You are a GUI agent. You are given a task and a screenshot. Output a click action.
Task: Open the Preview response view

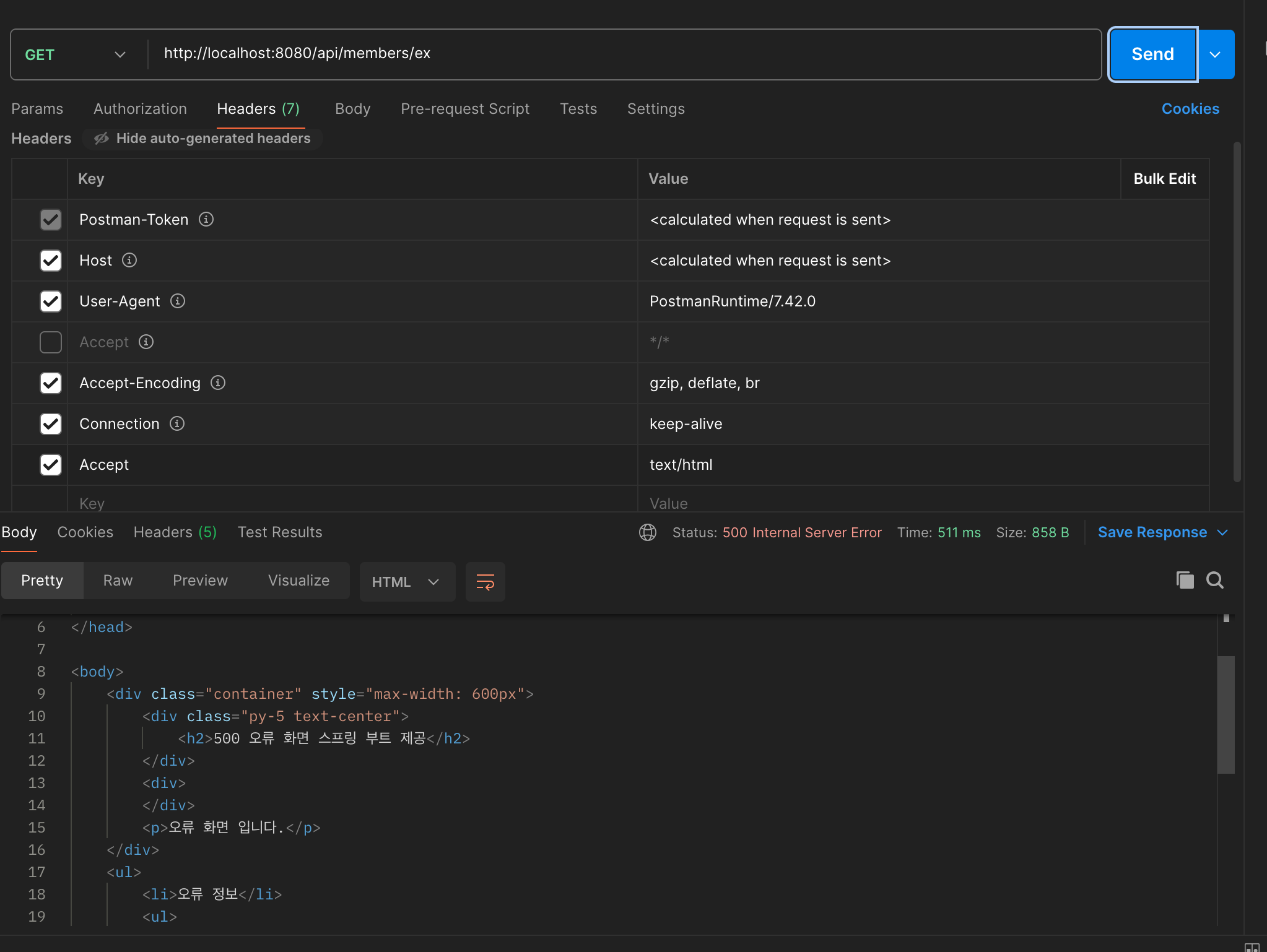click(200, 580)
